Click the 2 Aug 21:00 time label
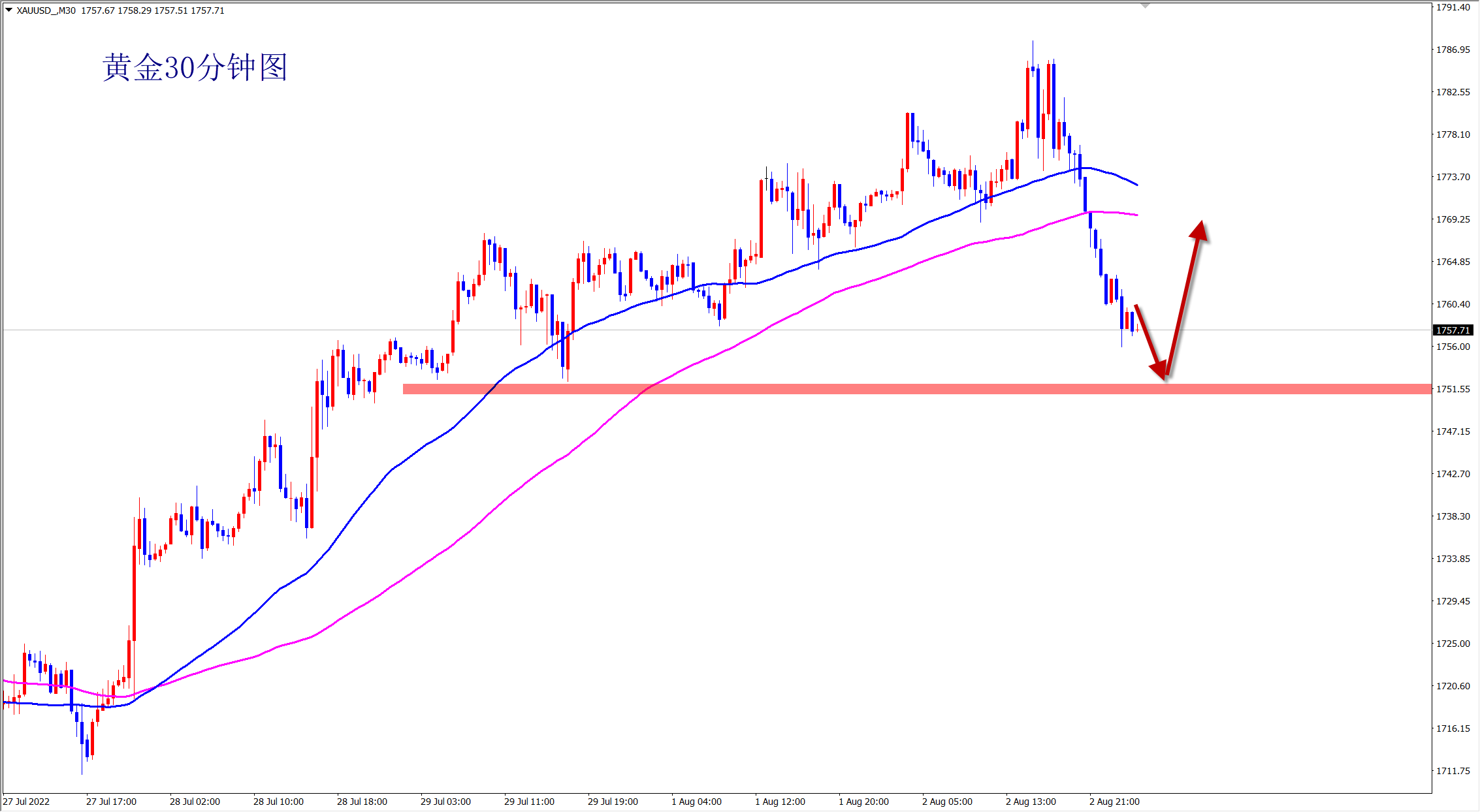Image resolution: width=1480 pixels, height=812 pixels. pos(1114,802)
